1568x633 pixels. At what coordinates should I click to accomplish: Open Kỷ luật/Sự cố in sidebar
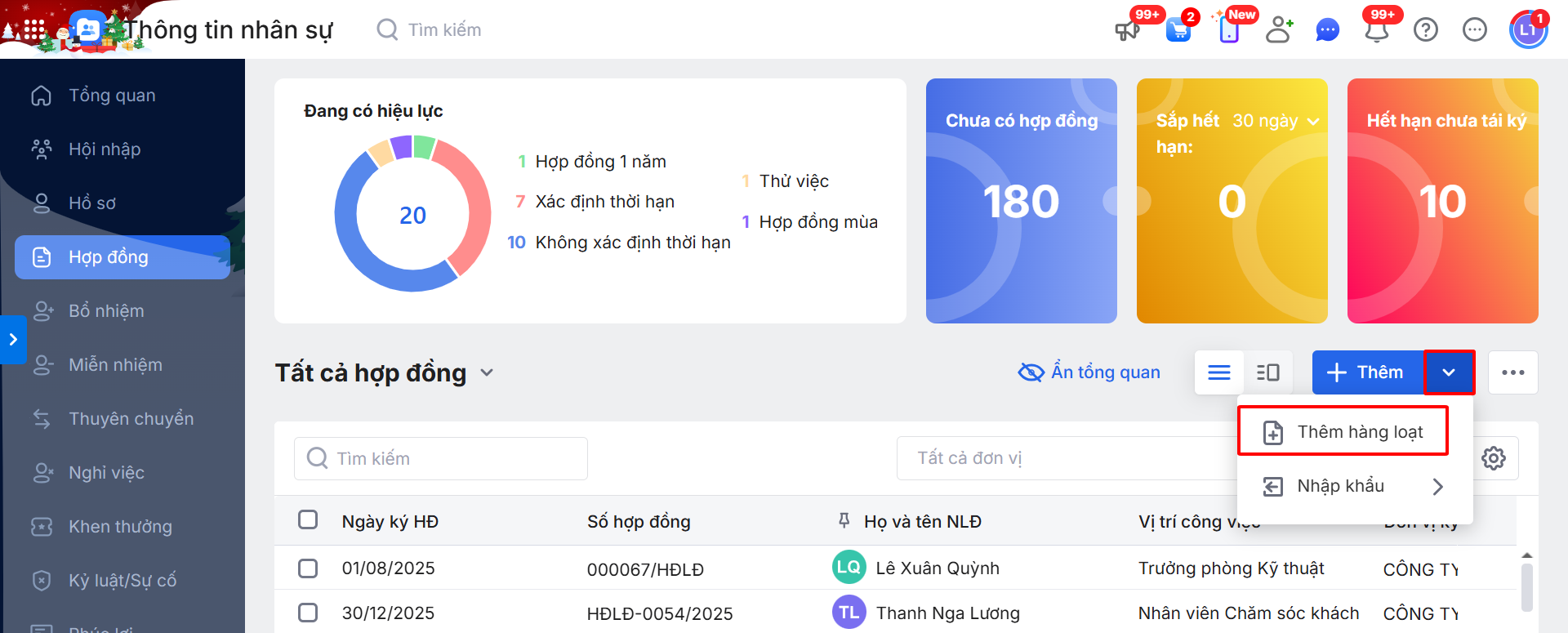pyautogui.click(x=122, y=581)
